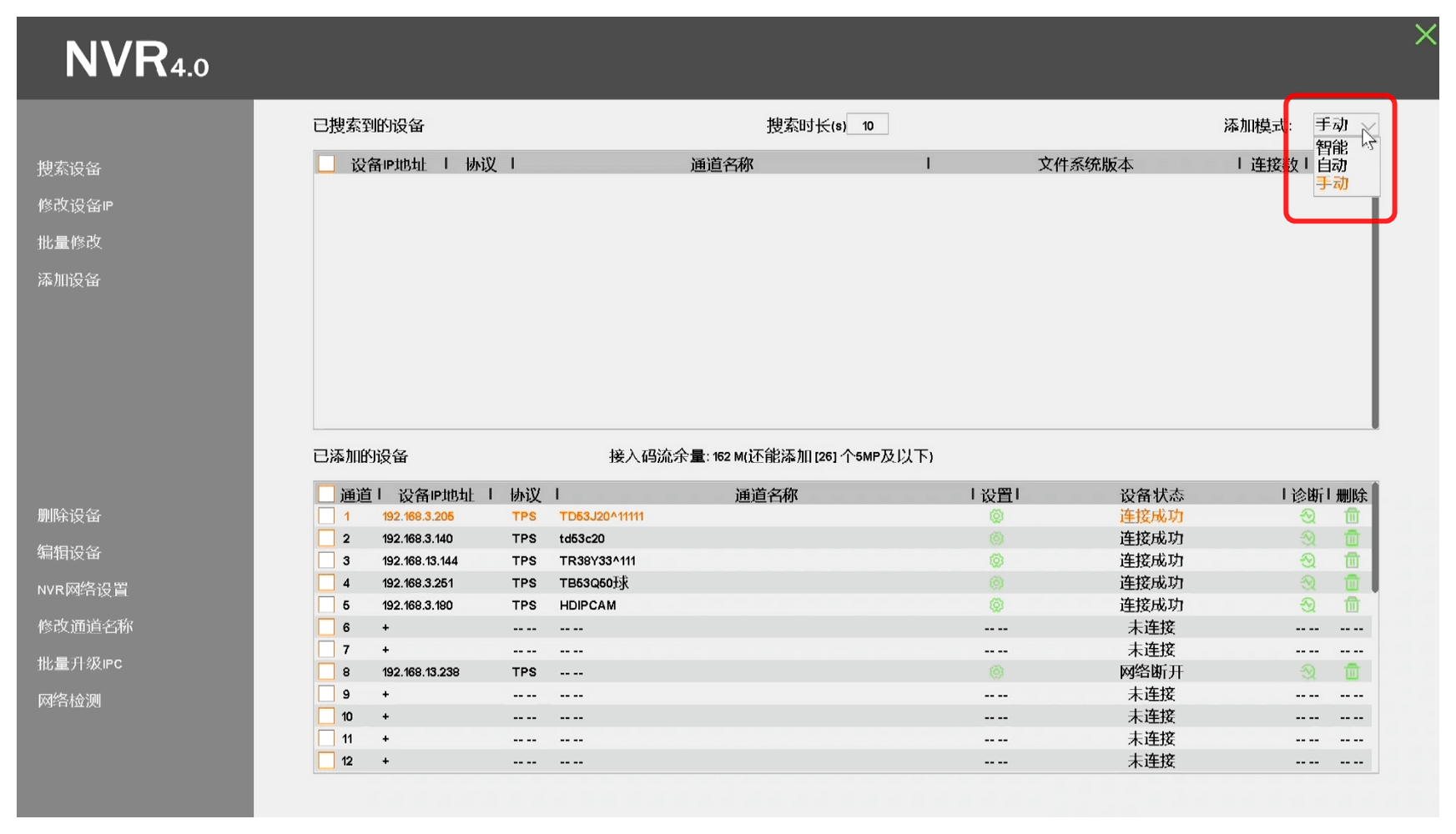Toggle select-all checkbox in searched devices header

(x=326, y=164)
